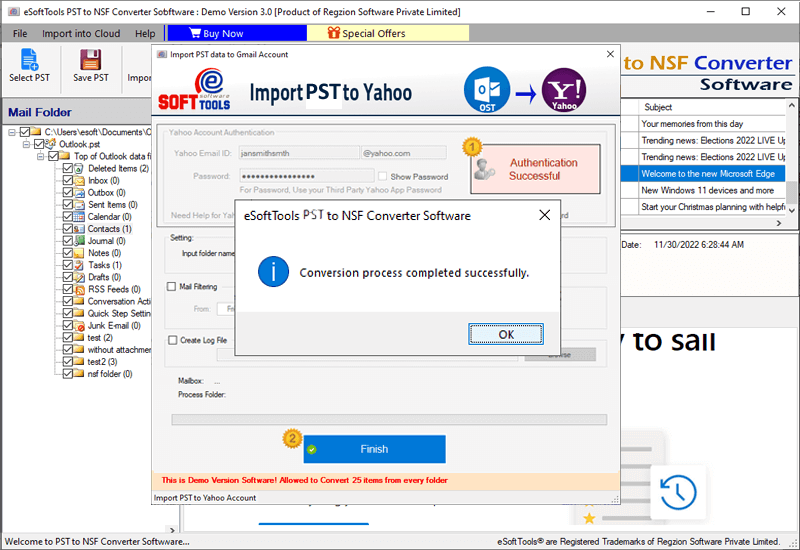This screenshot has width=800, height=550.
Task: Click the Calendar folder icon
Action: [x=79, y=217]
